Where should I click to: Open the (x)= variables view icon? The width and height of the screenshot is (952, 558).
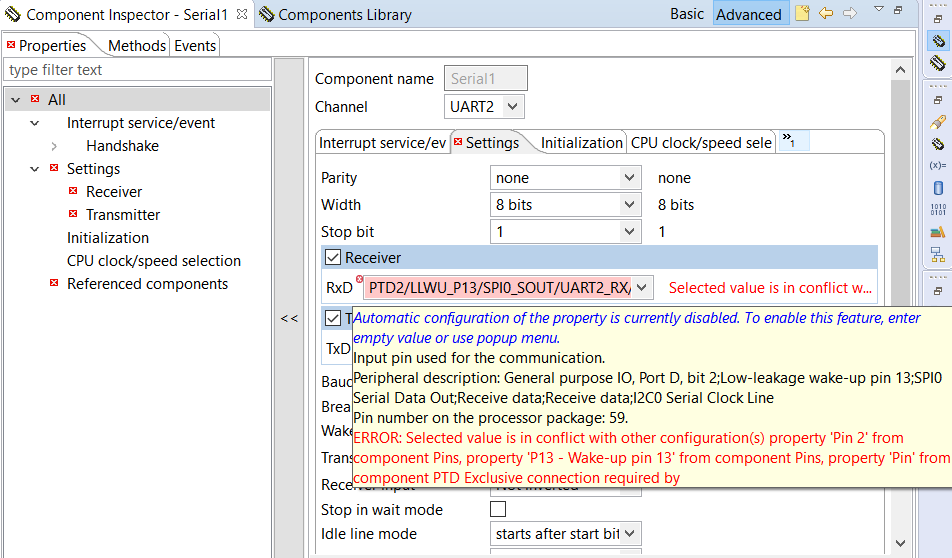coord(938,165)
